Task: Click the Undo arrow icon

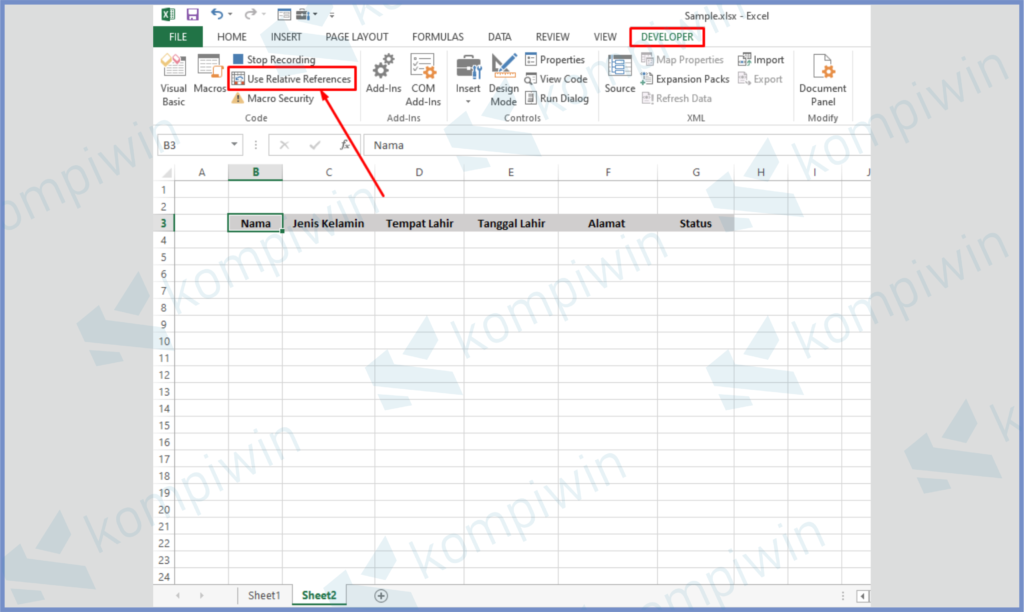Action: point(217,15)
